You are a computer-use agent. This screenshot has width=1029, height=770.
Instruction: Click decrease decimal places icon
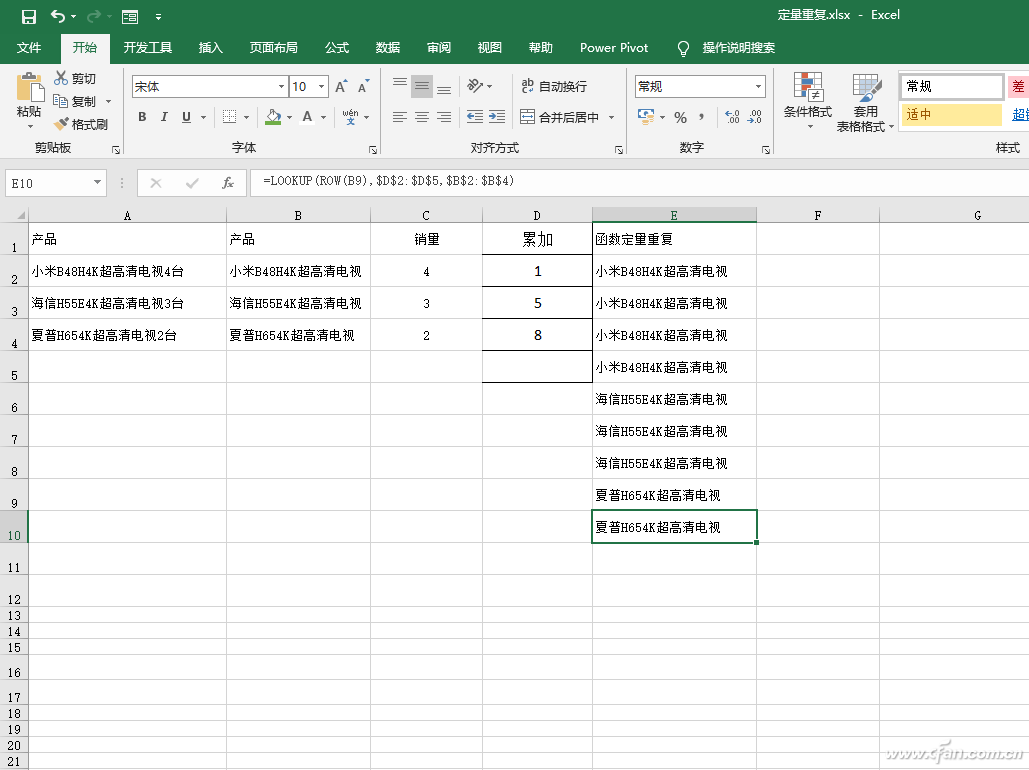755,117
